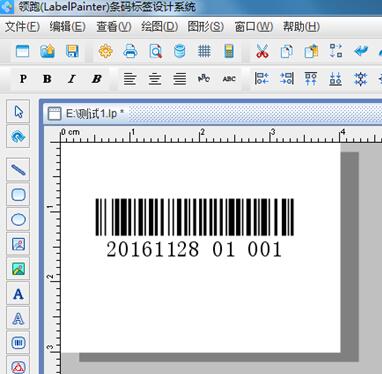Open the 帮助(H) menu
The width and height of the screenshot is (382, 374).
pos(301,27)
